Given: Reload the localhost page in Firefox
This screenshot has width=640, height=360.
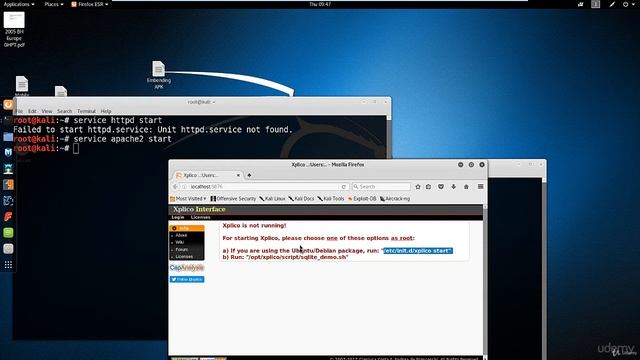Looking at the screenshot, I should click(344, 187).
